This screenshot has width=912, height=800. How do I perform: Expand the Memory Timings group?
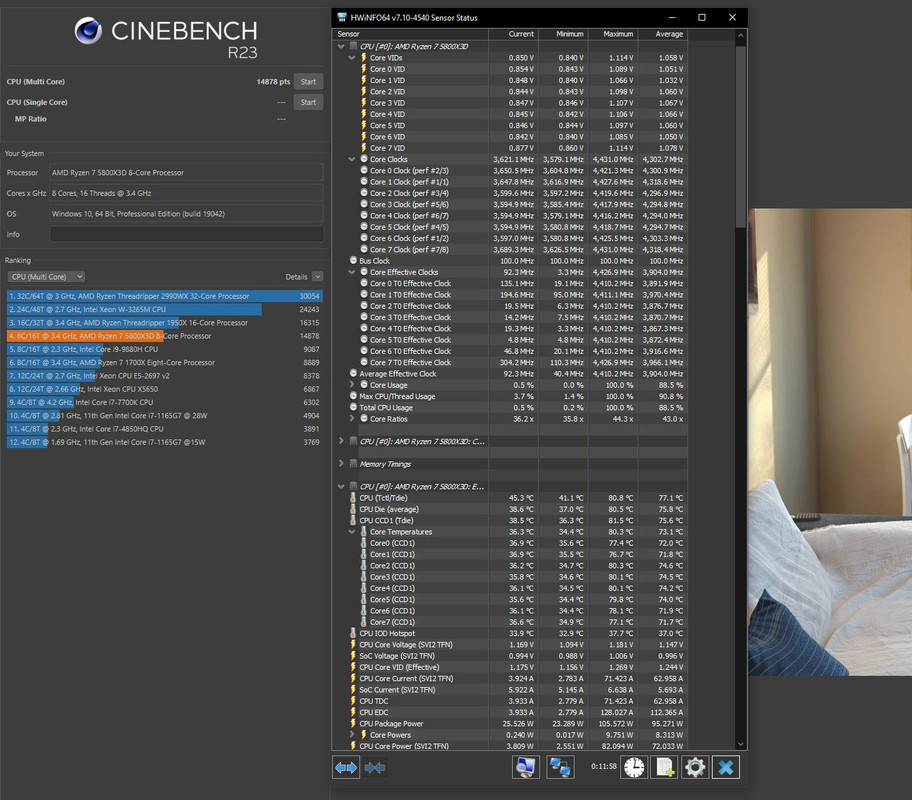click(341, 464)
